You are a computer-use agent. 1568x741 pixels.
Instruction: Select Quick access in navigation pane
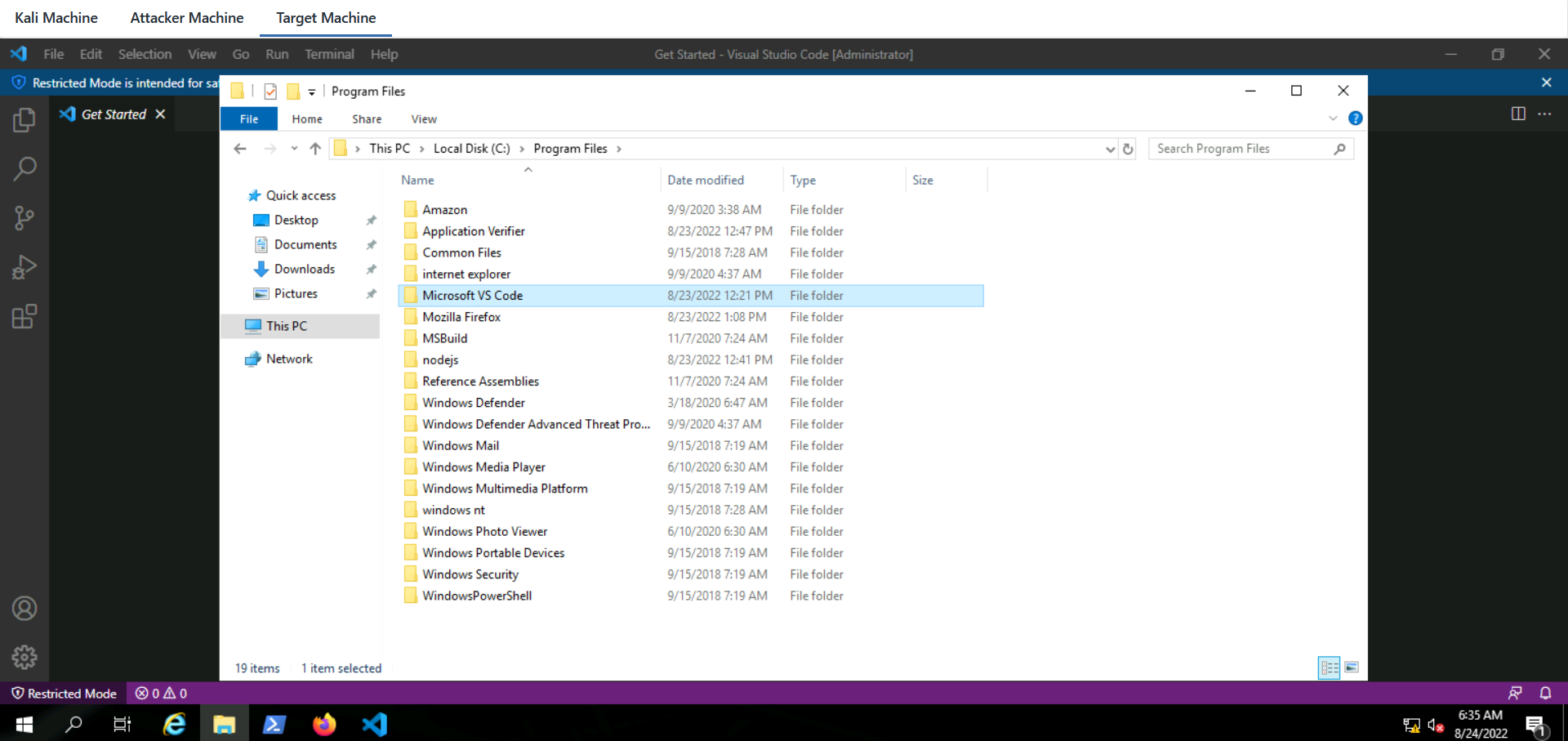301,195
